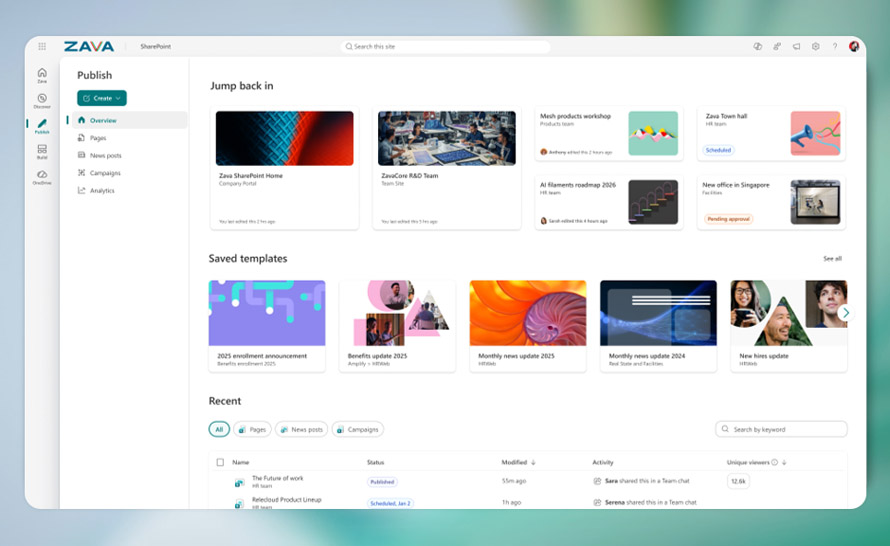This screenshot has width=890, height=546.
Task: Open Build in the app rail
Action: point(42,151)
